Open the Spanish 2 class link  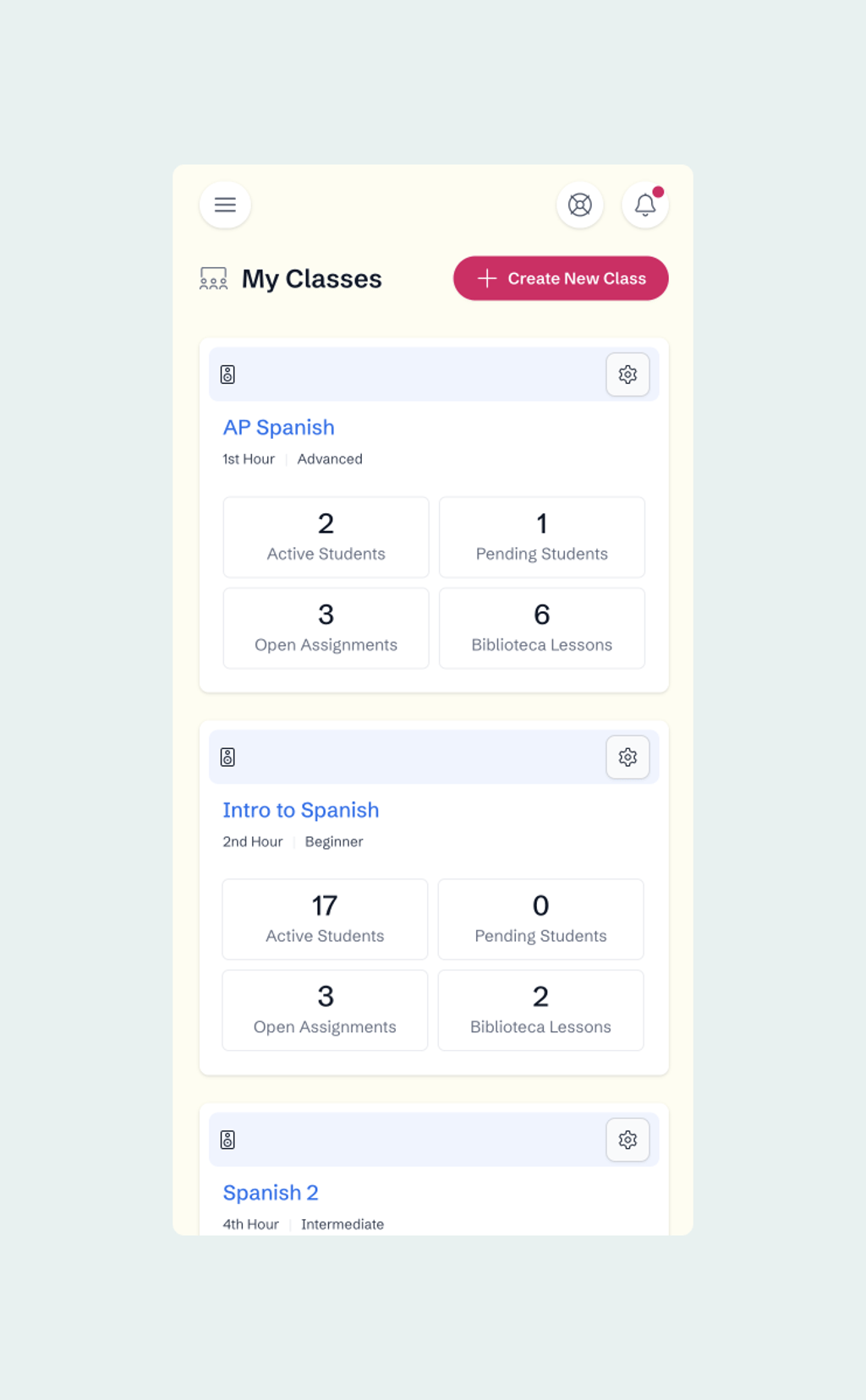pos(271,1193)
